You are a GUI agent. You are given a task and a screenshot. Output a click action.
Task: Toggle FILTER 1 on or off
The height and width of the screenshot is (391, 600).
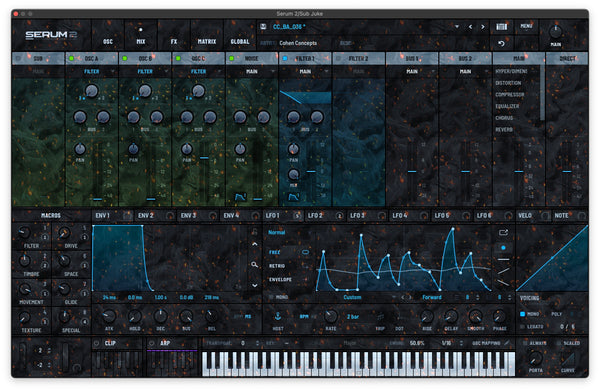(x=285, y=58)
